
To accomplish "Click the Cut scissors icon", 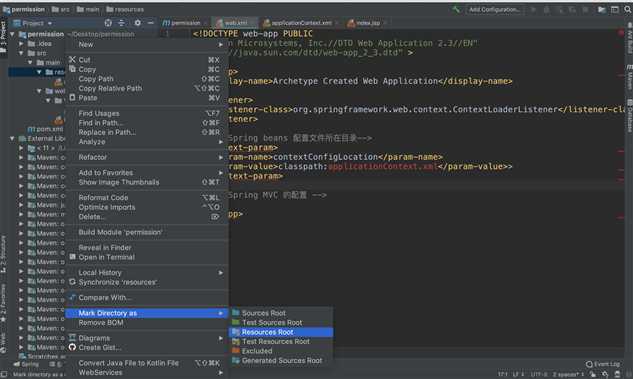I will [72, 60].
